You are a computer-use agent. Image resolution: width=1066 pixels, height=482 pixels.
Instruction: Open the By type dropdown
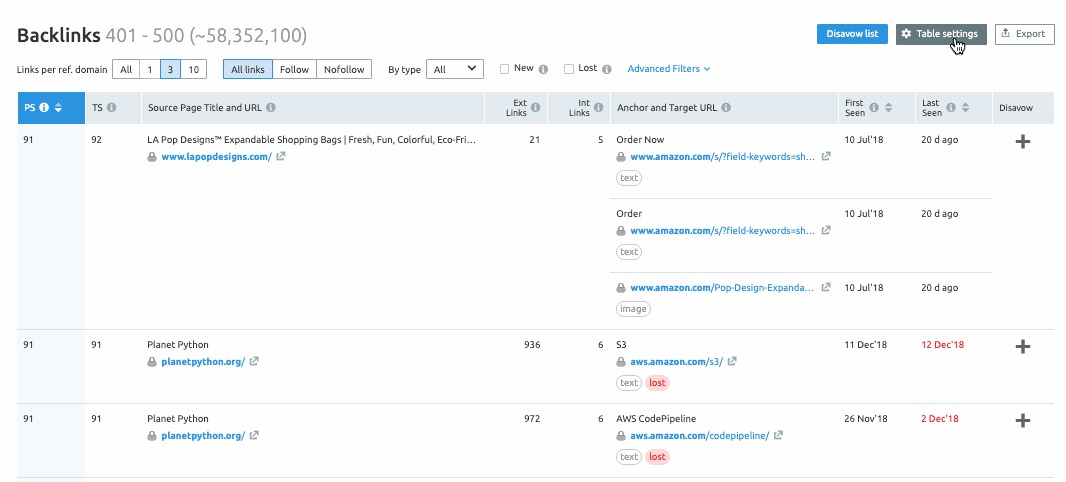pyautogui.click(x=454, y=69)
